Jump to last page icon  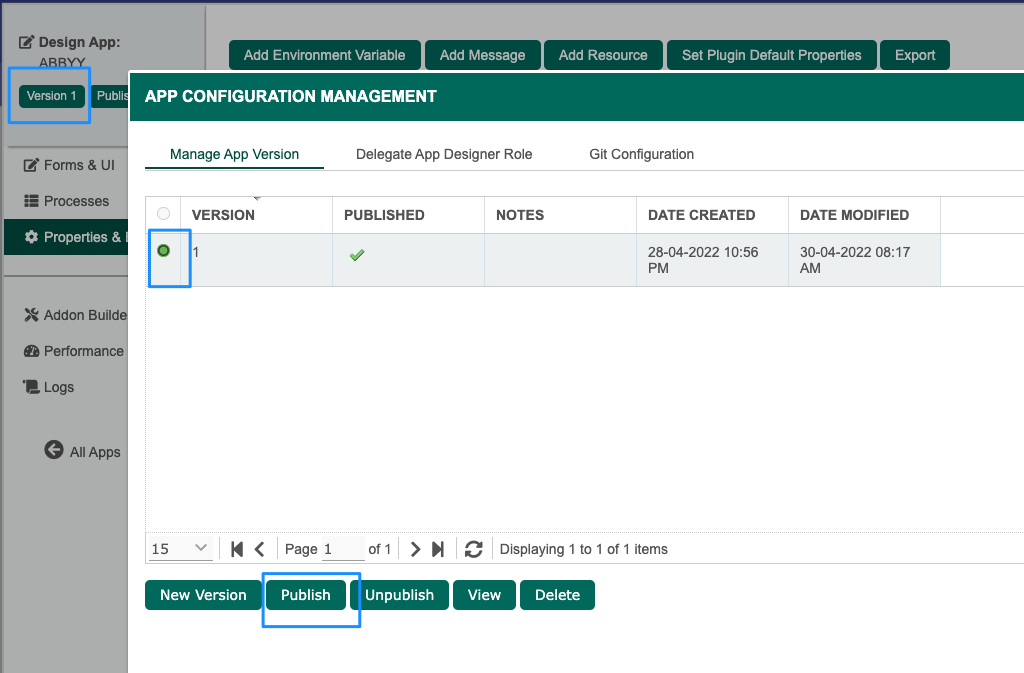[438, 549]
